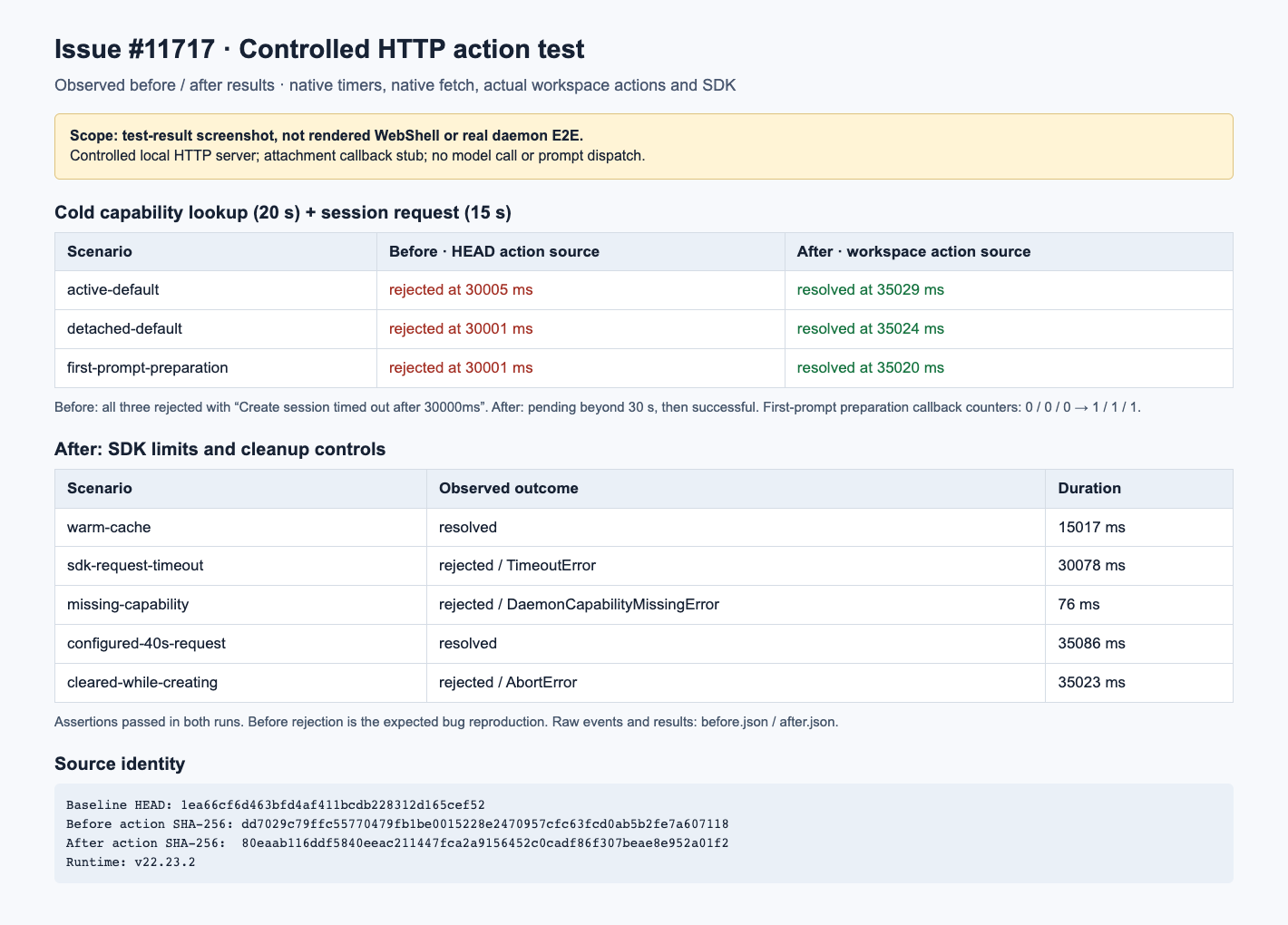Screen dimensions: 1288x925
Task: Click the 'Baseline HEAD' hash line
Action: point(276,805)
